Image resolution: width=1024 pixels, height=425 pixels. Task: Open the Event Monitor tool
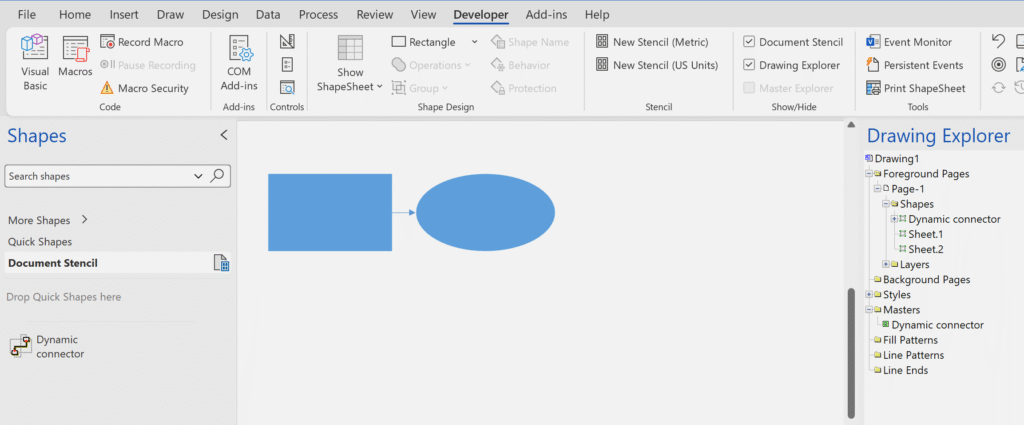click(908, 42)
